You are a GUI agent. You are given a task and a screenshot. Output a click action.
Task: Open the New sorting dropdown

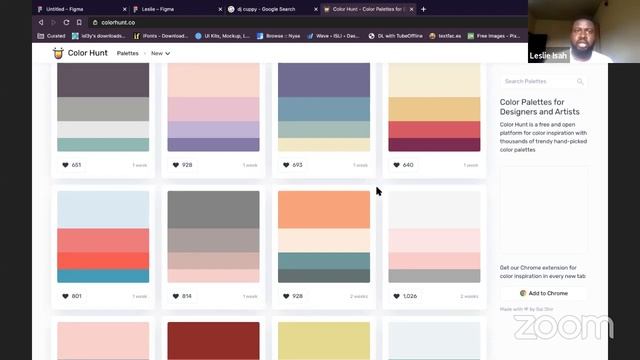pos(160,53)
